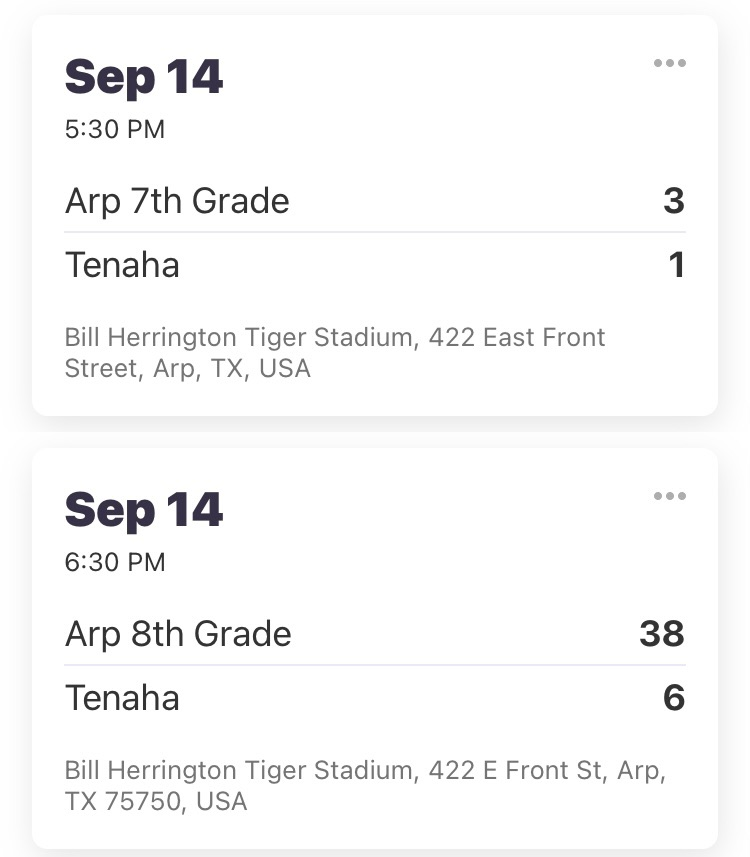Image resolution: width=750 pixels, height=857 pixels.
Task: Open the Arp 8th Grade team
Action: pyautogui.click(x=178, y=634)
